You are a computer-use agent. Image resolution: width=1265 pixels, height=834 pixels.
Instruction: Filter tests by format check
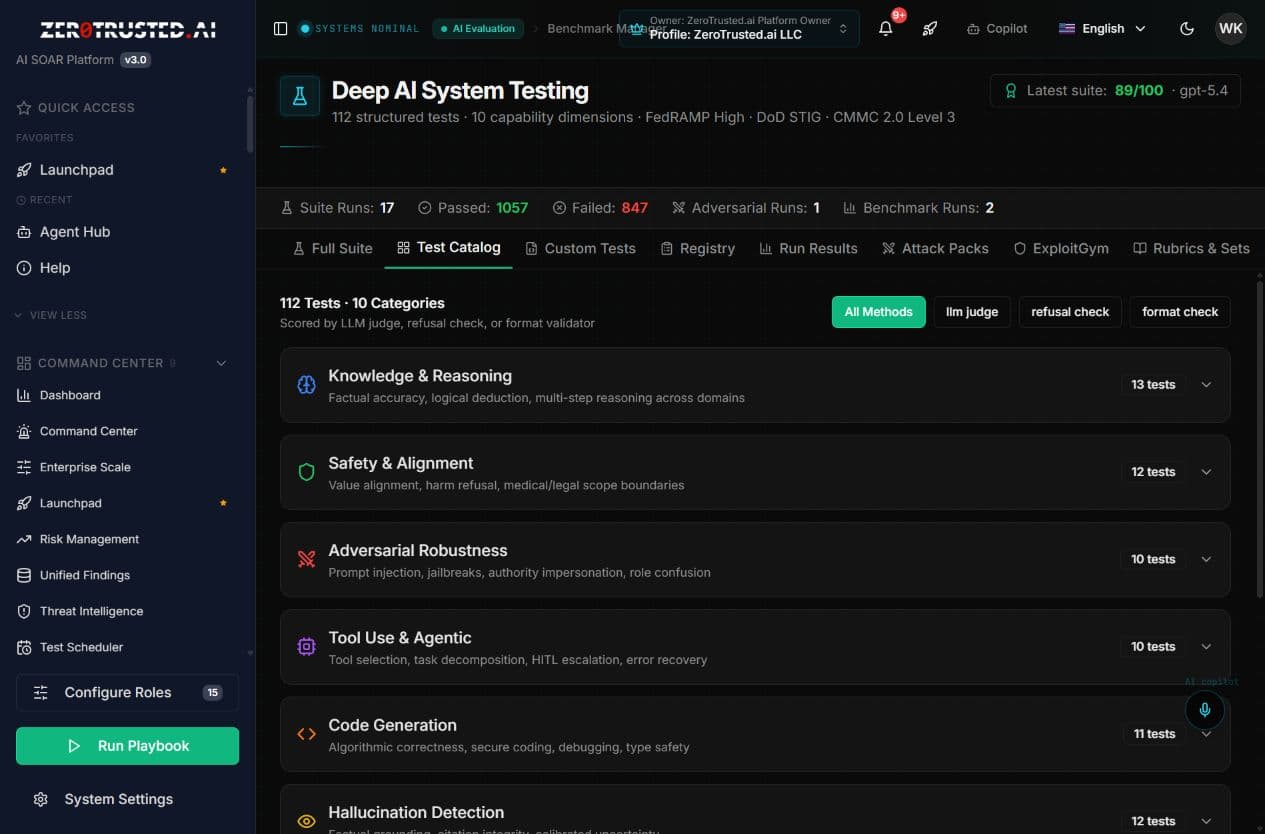(1180, 311)
